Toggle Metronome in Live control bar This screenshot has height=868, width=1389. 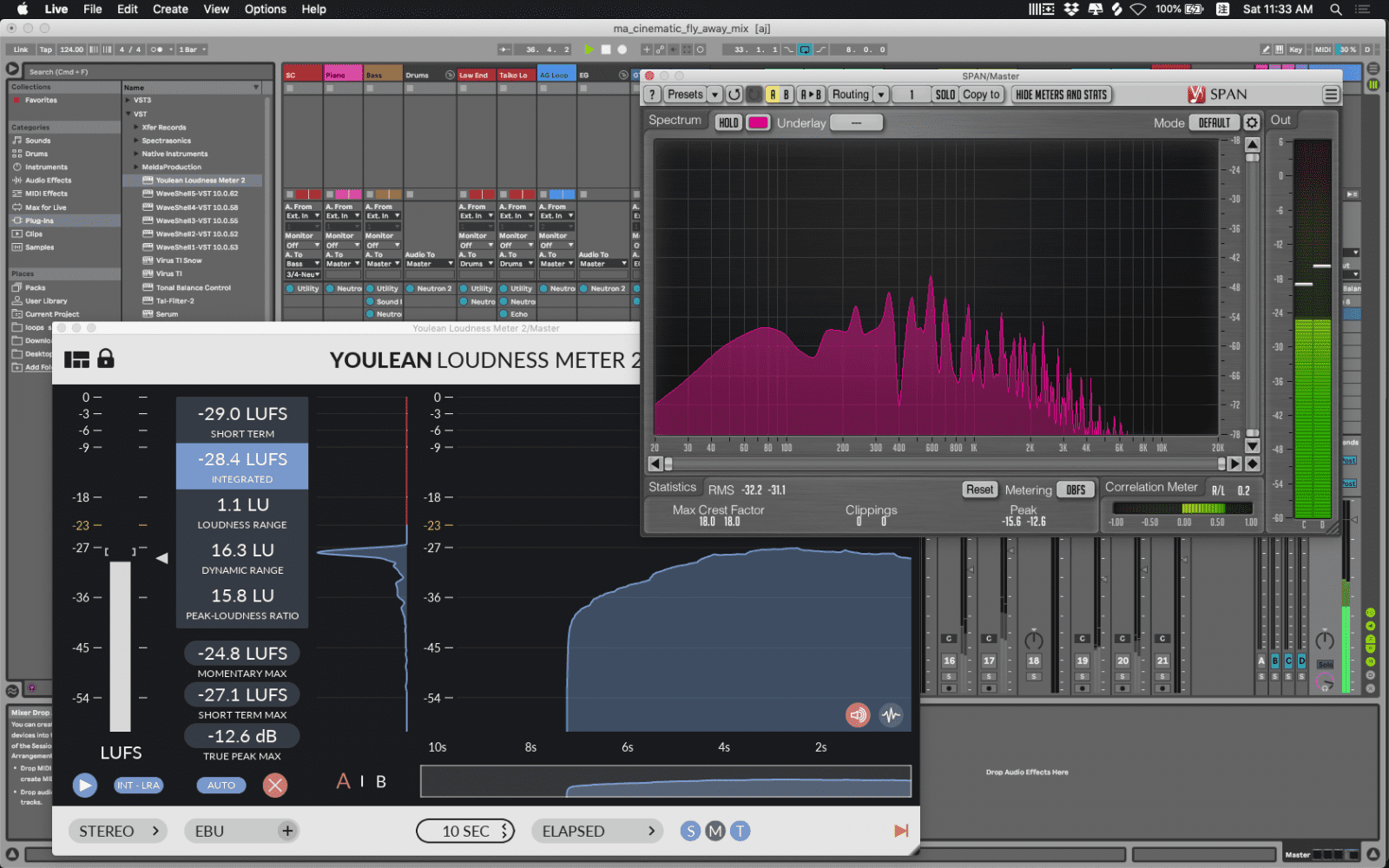158,49
